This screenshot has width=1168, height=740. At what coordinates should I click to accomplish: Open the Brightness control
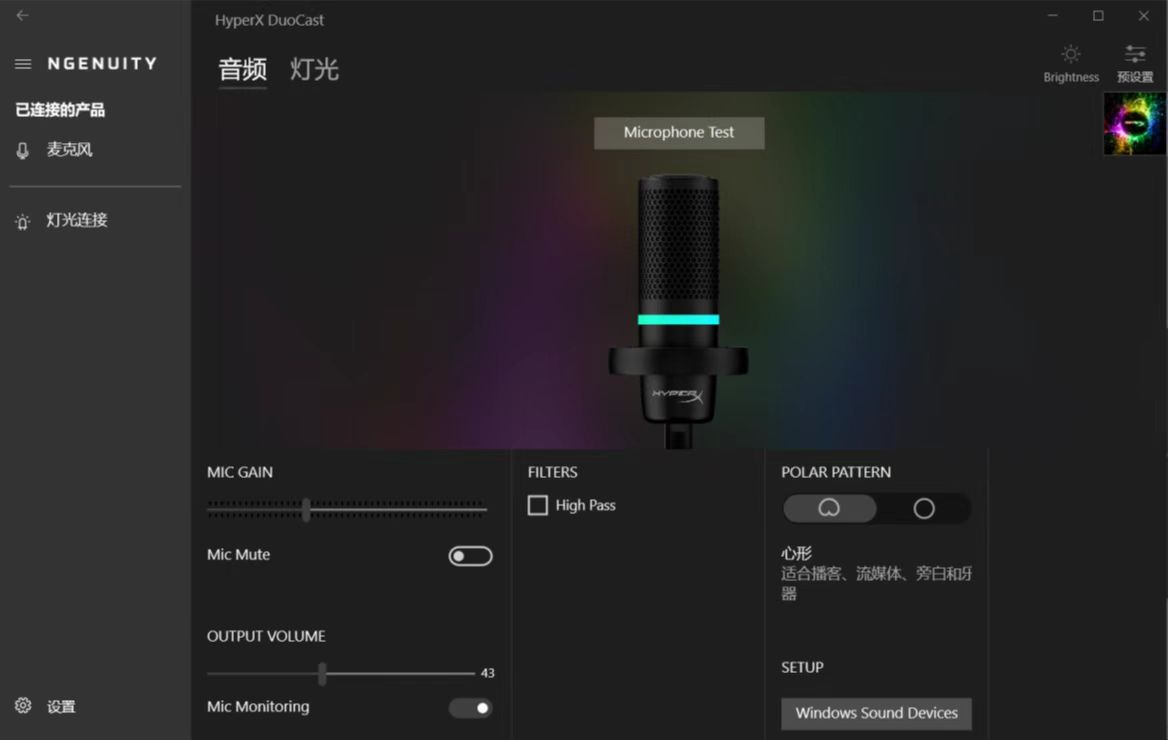tap(1070, 63)
